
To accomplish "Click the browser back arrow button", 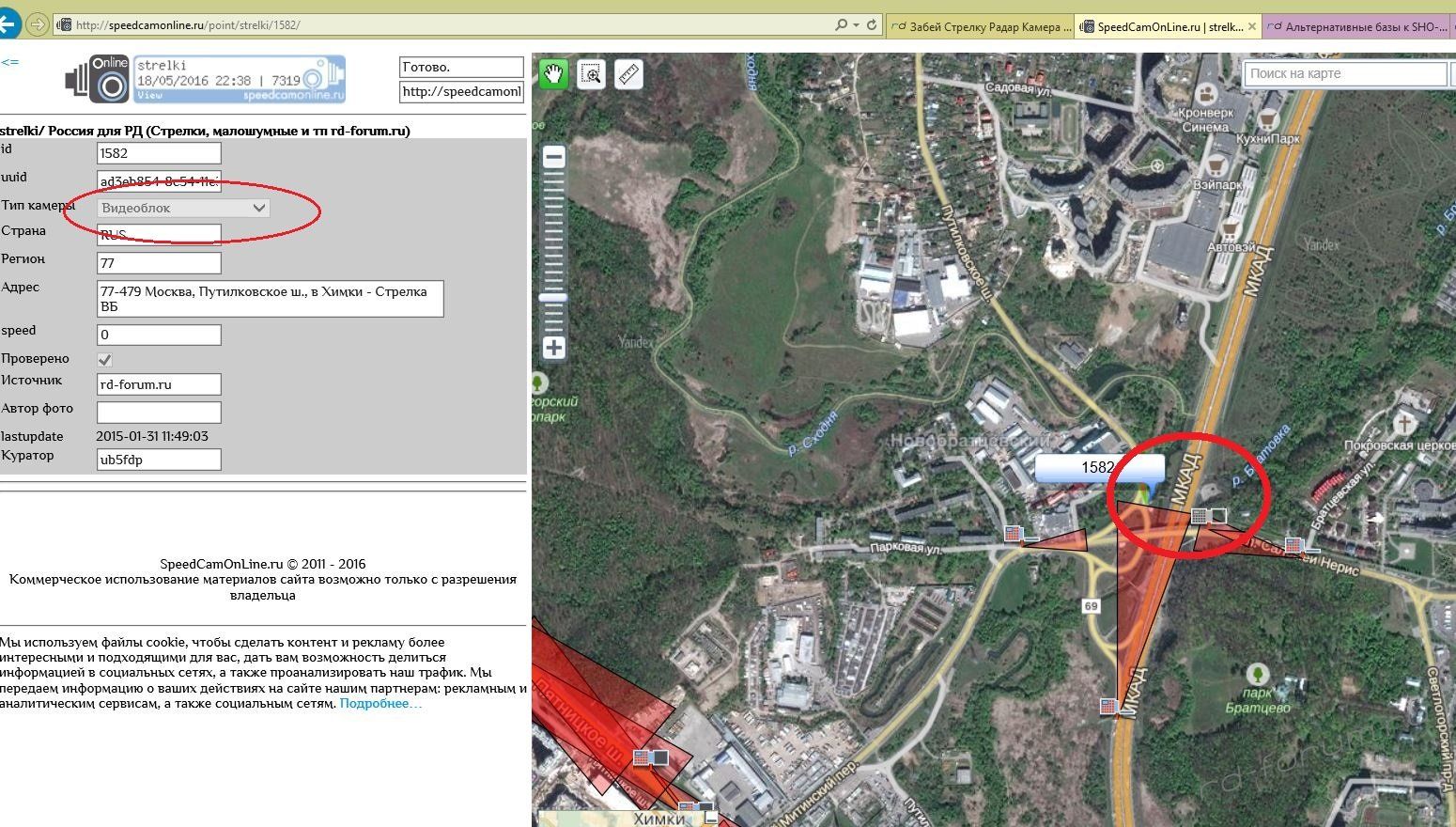I will 8,24.
